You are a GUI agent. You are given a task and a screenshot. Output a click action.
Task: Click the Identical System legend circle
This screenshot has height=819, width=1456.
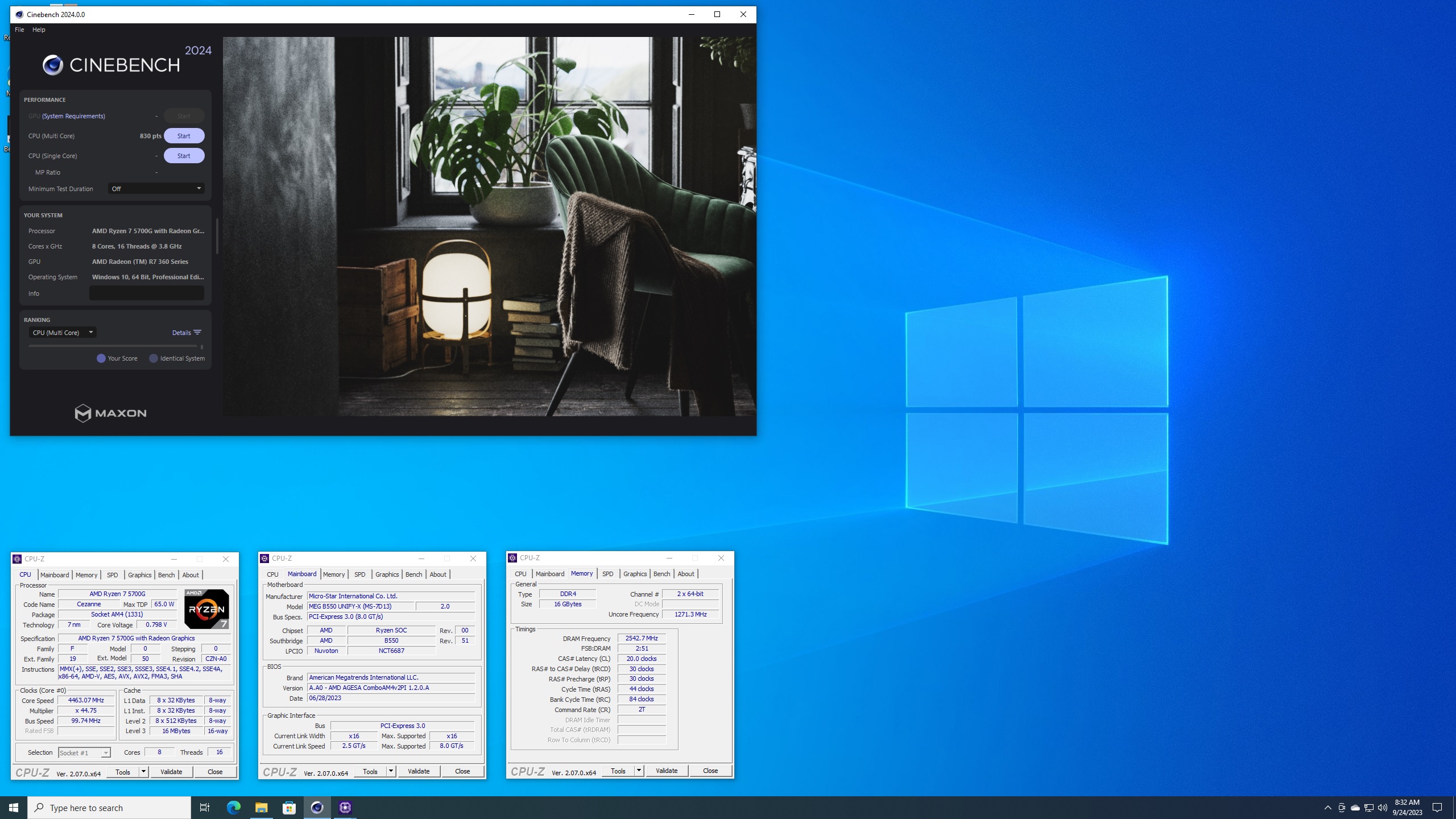pyautogui.click(x=154, y=358)
